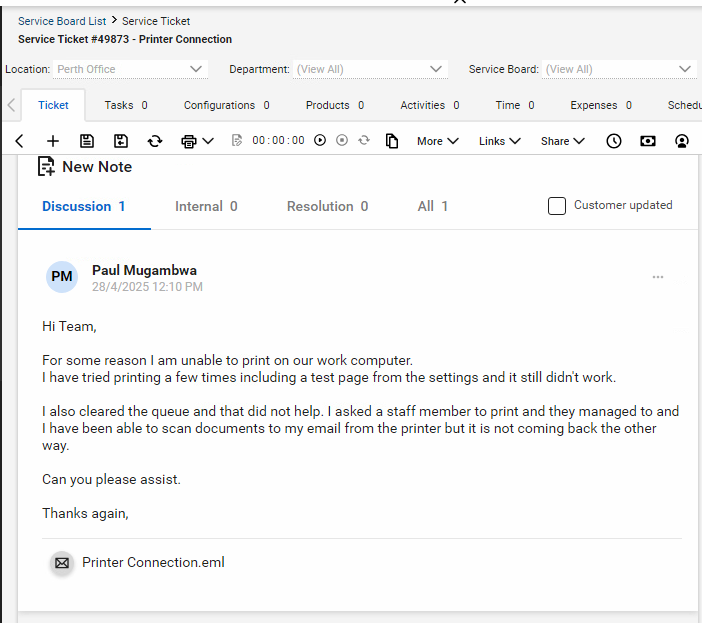This screenshot has height=623, width=702.
Task: Open the note's three-dot options menu
Action: tap(658, 277)
